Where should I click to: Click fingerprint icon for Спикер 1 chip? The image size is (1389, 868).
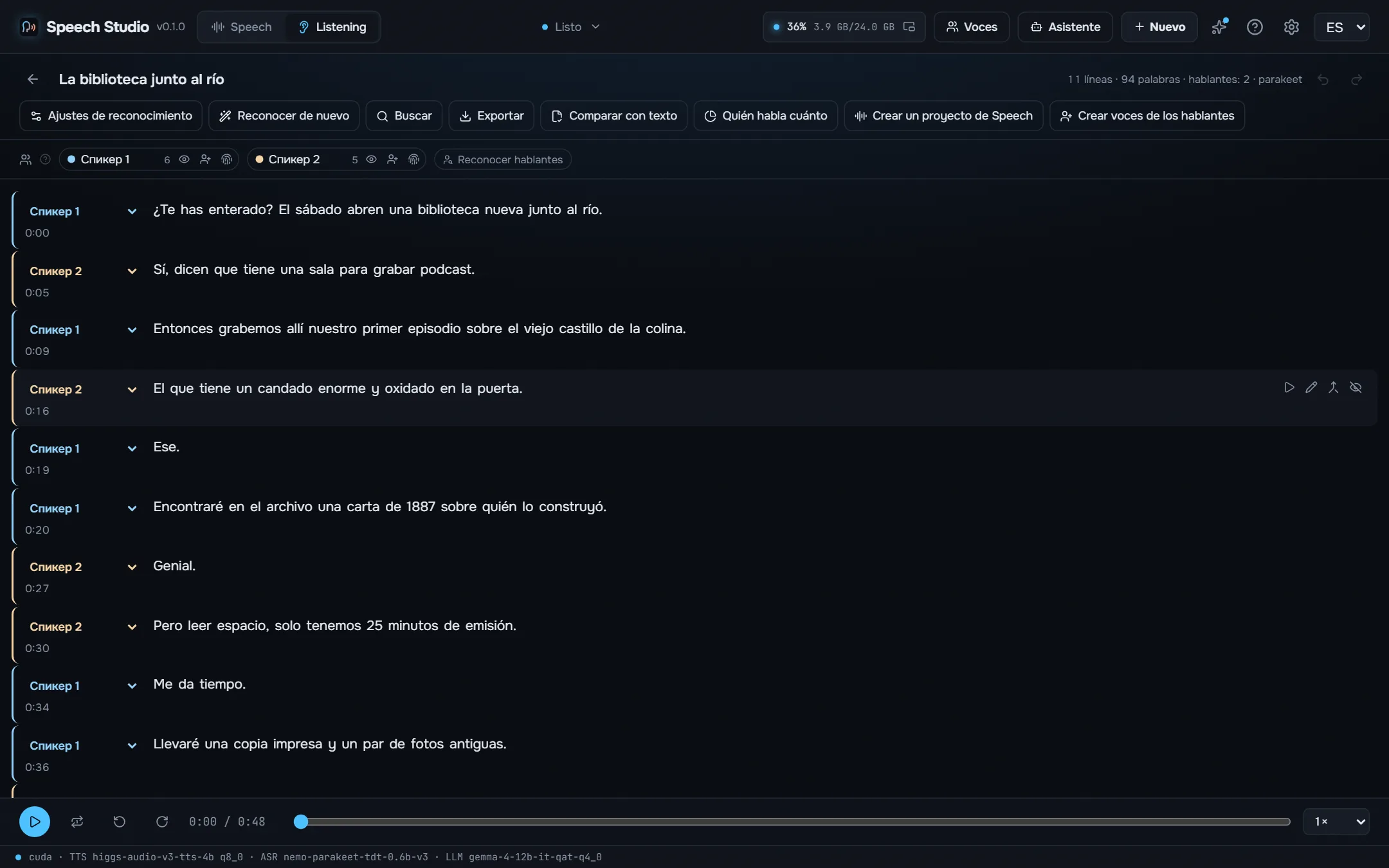coord(226,159)
